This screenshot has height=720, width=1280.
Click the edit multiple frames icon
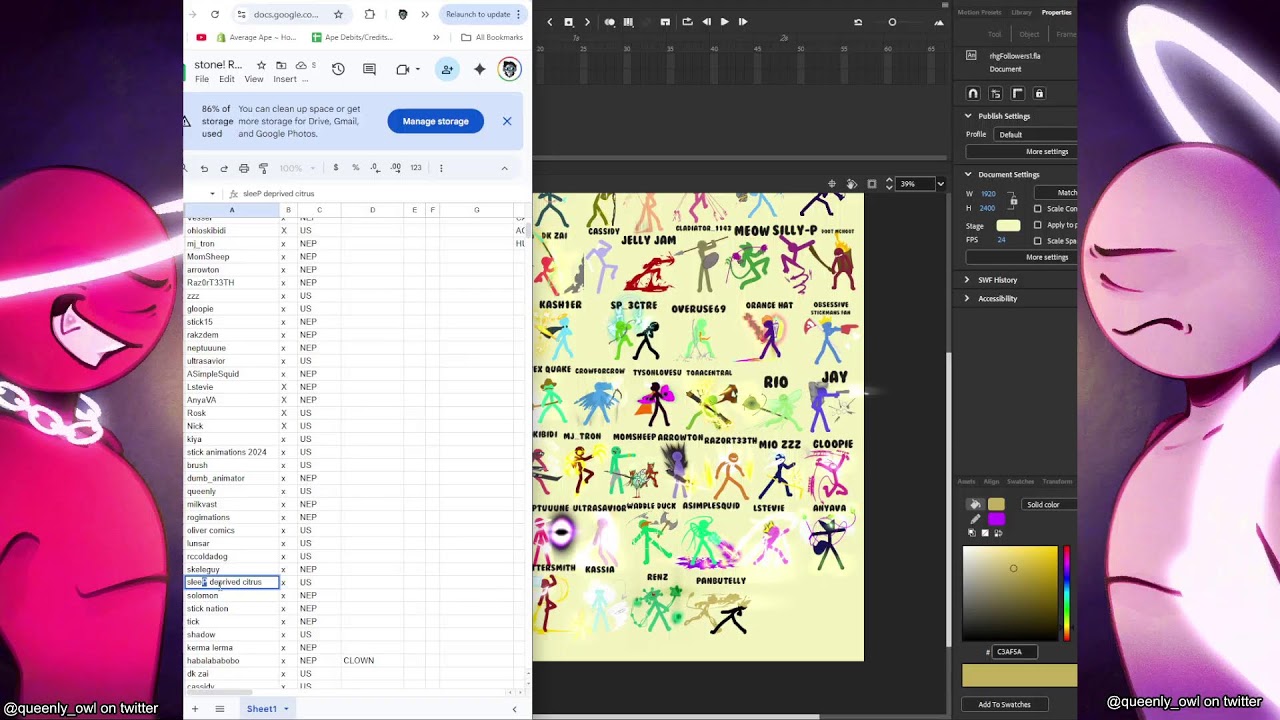click(628, 22)
